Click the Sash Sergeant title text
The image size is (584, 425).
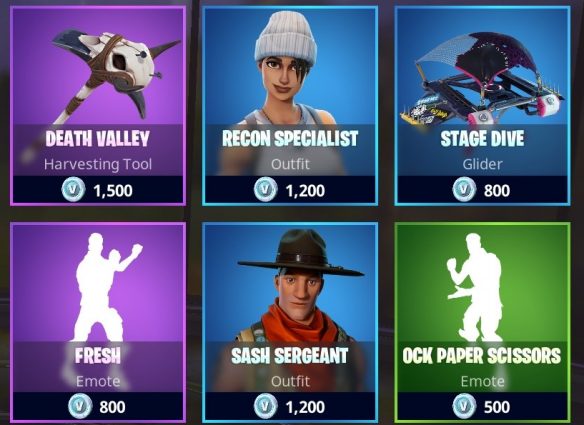point(290,355)
